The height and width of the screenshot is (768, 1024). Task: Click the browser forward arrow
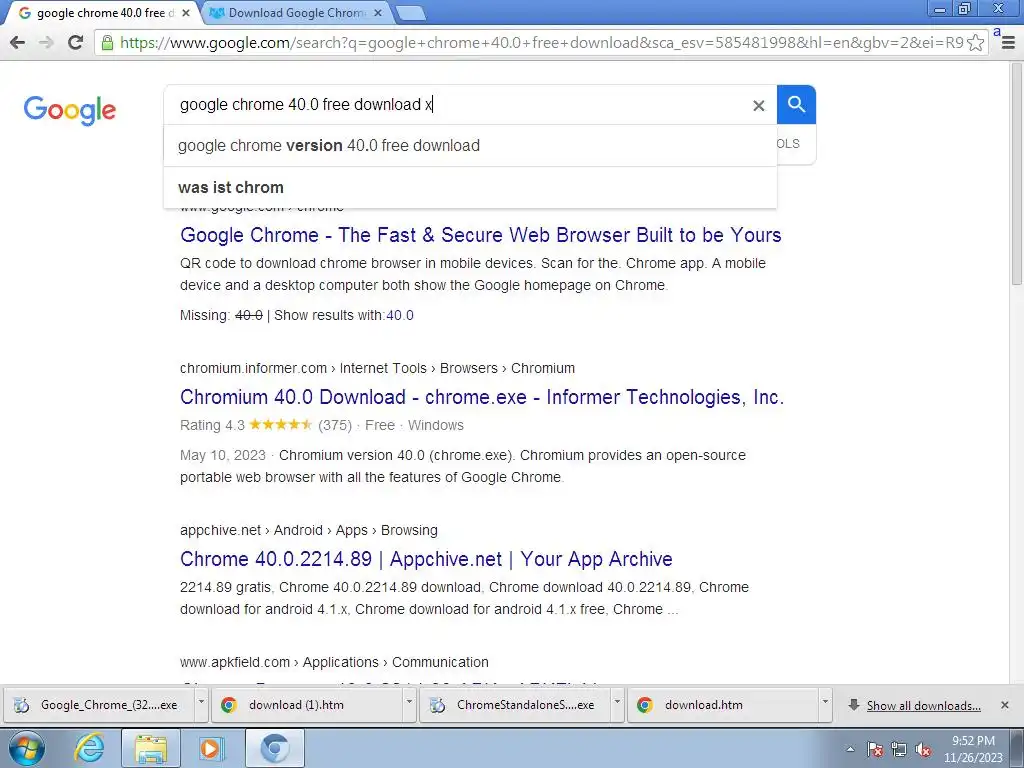click(x=46, y=43)
